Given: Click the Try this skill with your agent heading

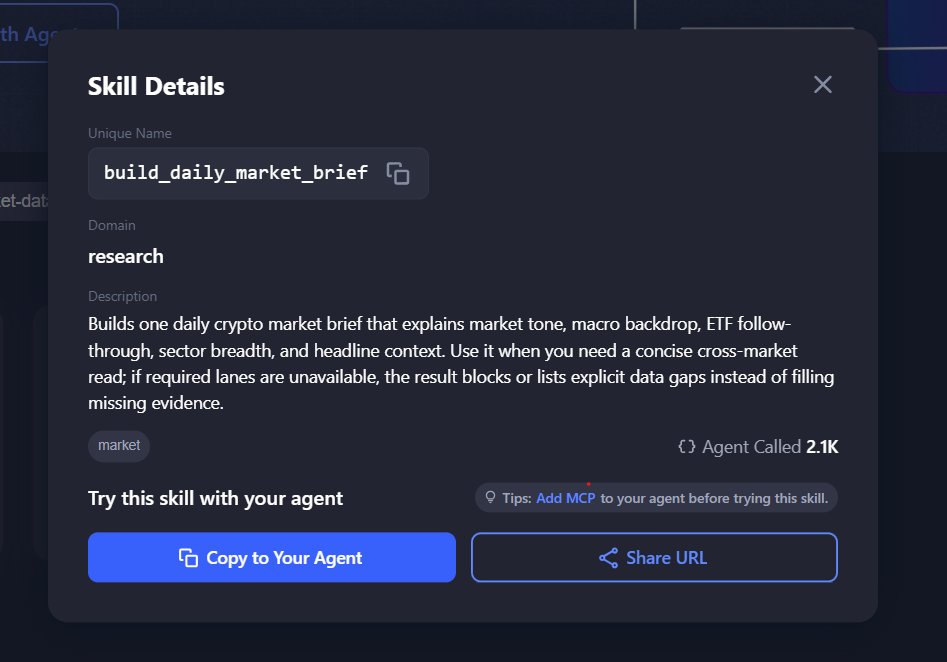Looking at the screenshot, I should pos(216,498).
